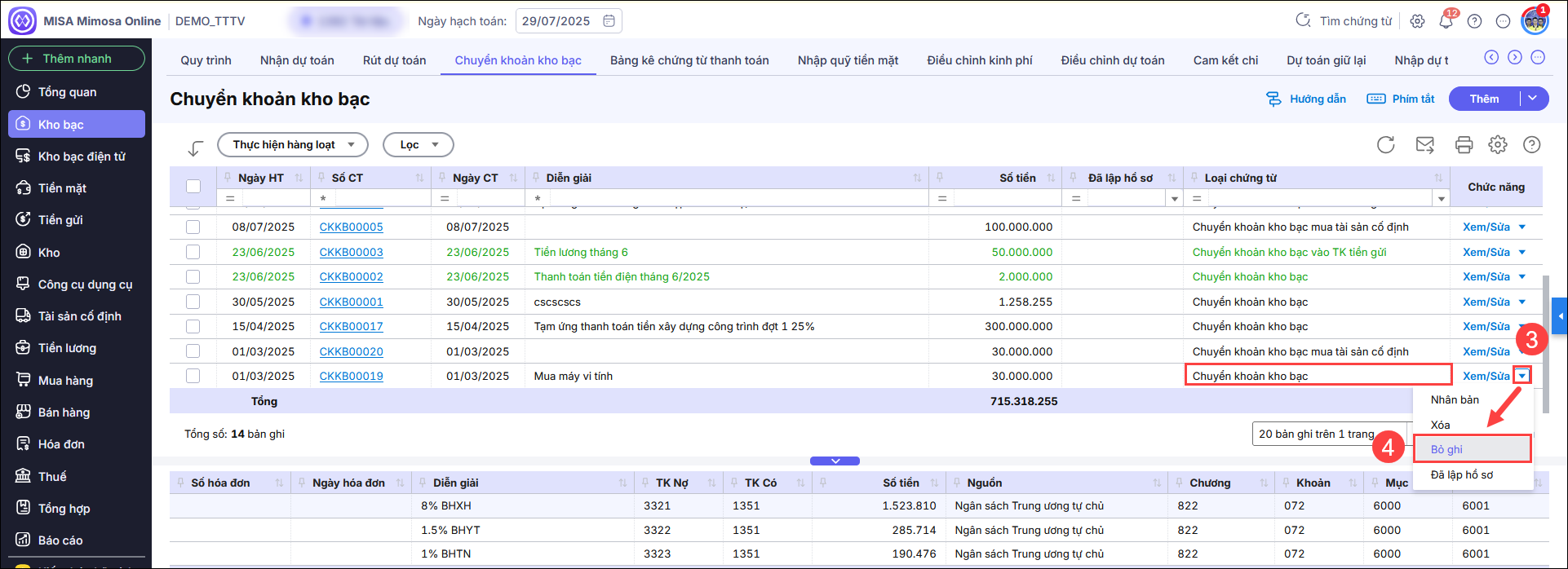This screenshot has height=569, width=1568.
Task: Click the back arrow icon beside Thực hiện hàng loạt
Action: tap(195, 148)
